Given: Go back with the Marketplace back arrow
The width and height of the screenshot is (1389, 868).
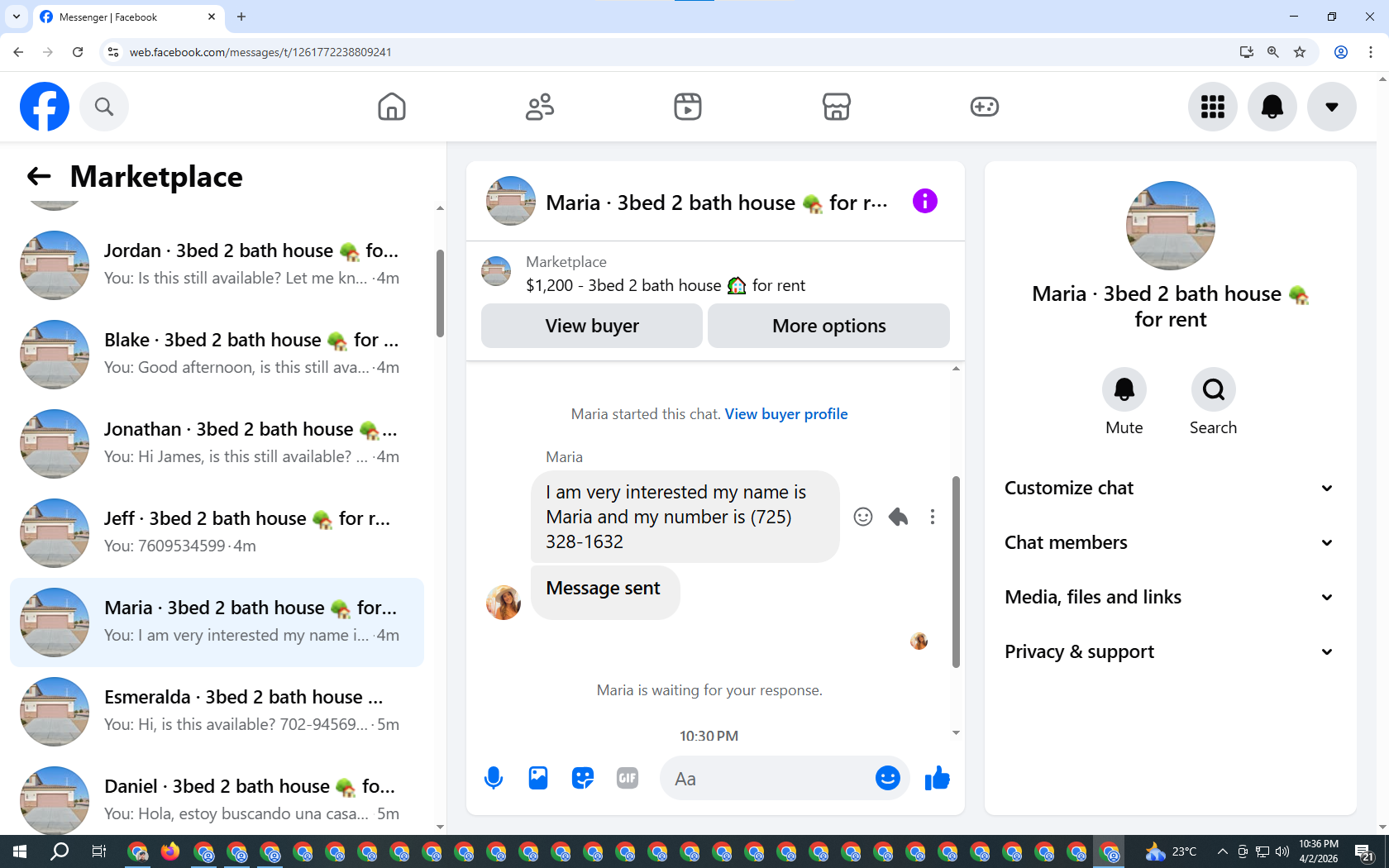Looking at the screenshot, I should click(x=39, y=176).
